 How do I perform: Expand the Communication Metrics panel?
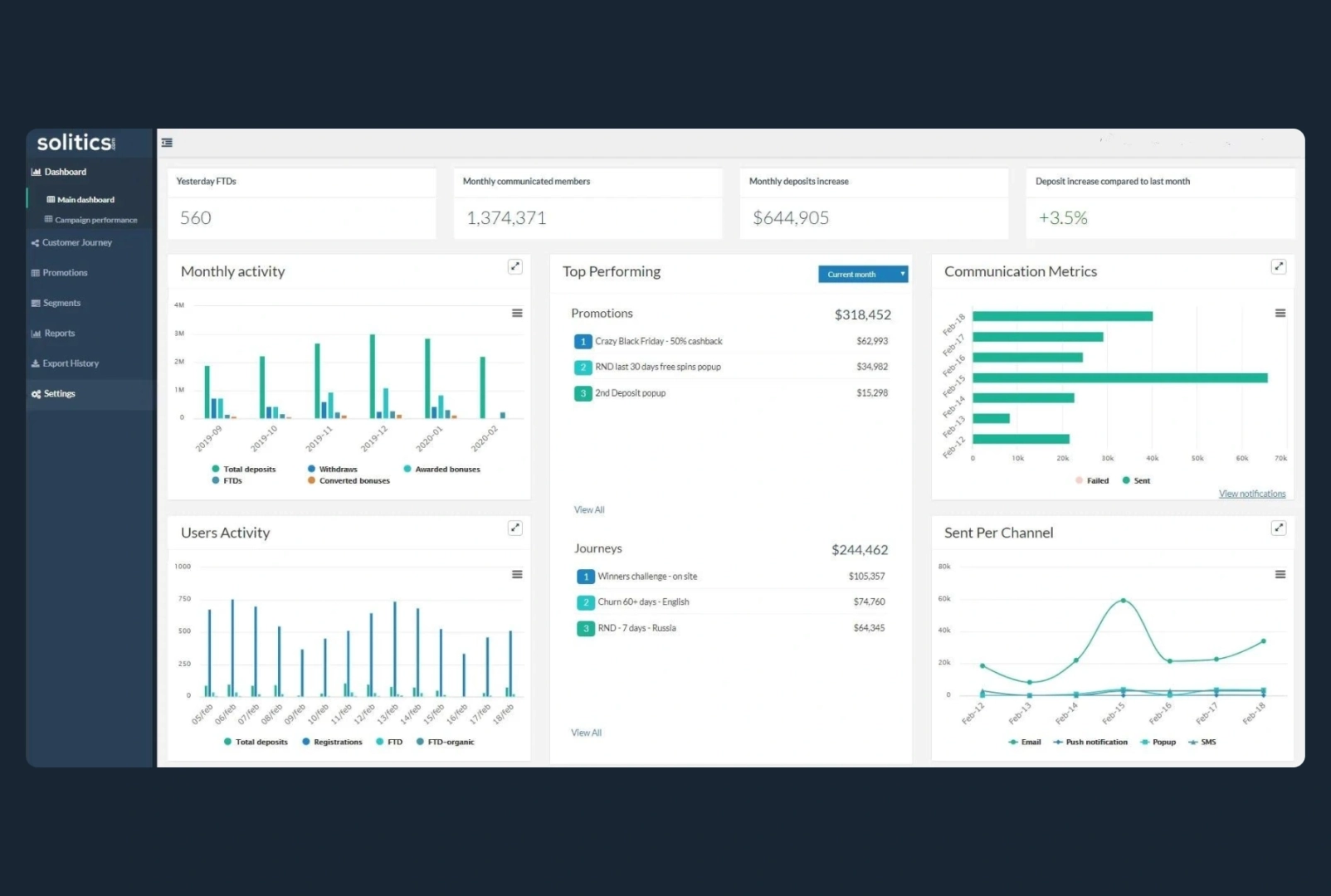coord(1279,266)
